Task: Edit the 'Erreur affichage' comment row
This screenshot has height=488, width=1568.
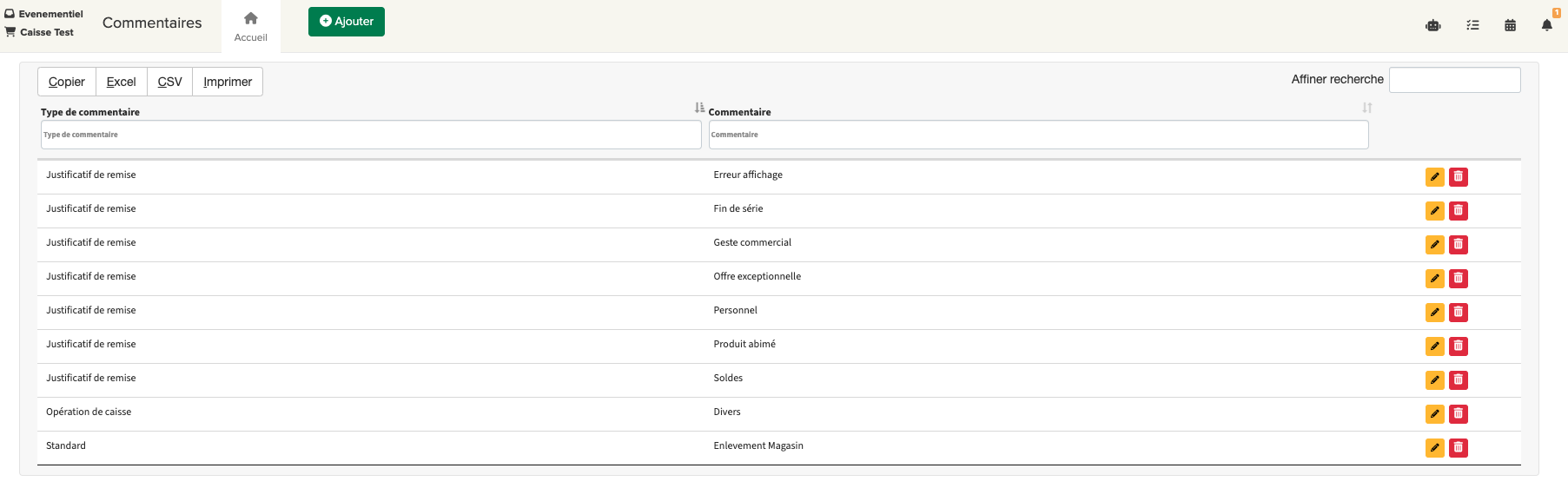Action: [1434, 177]
